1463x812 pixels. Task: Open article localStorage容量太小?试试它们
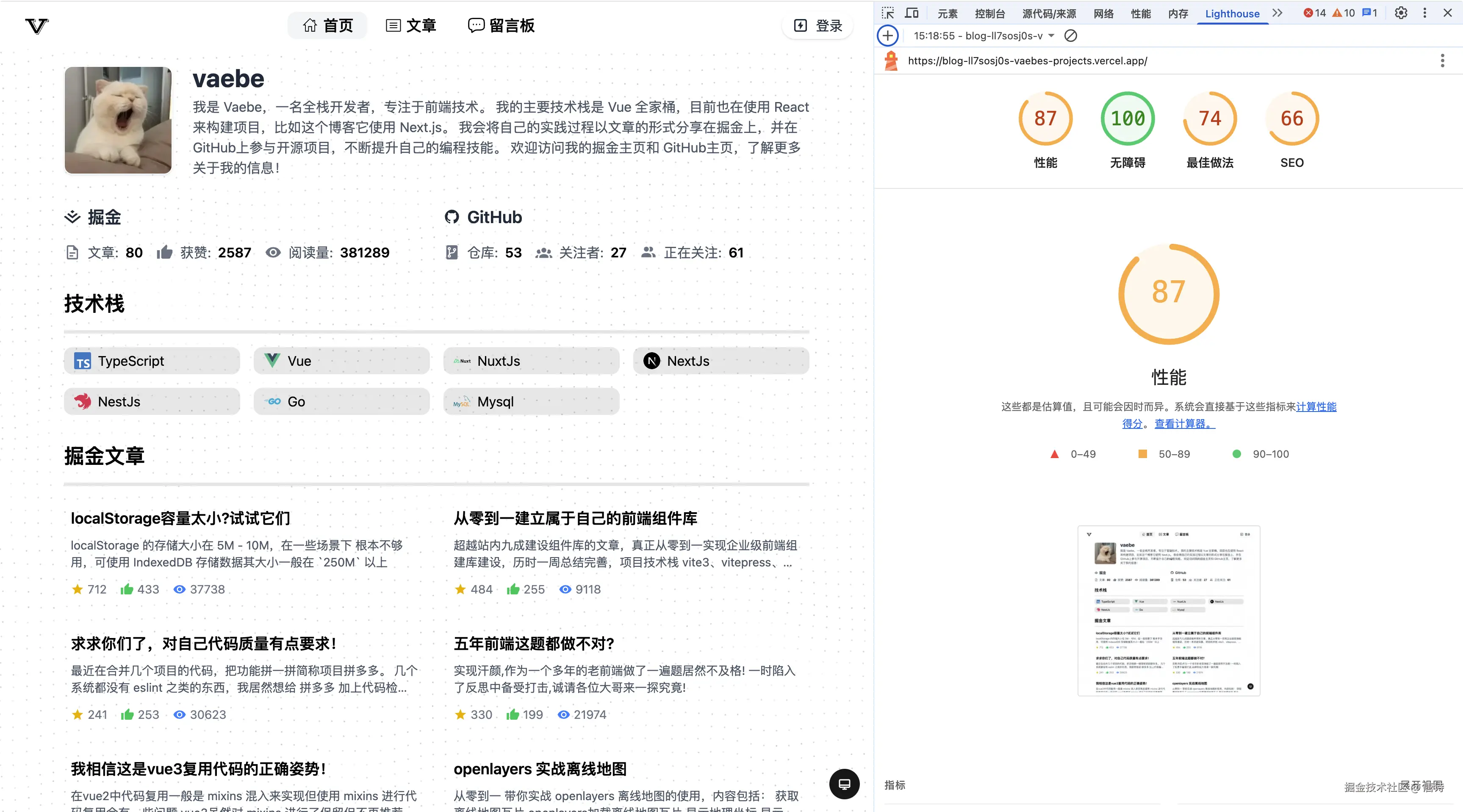180,519
